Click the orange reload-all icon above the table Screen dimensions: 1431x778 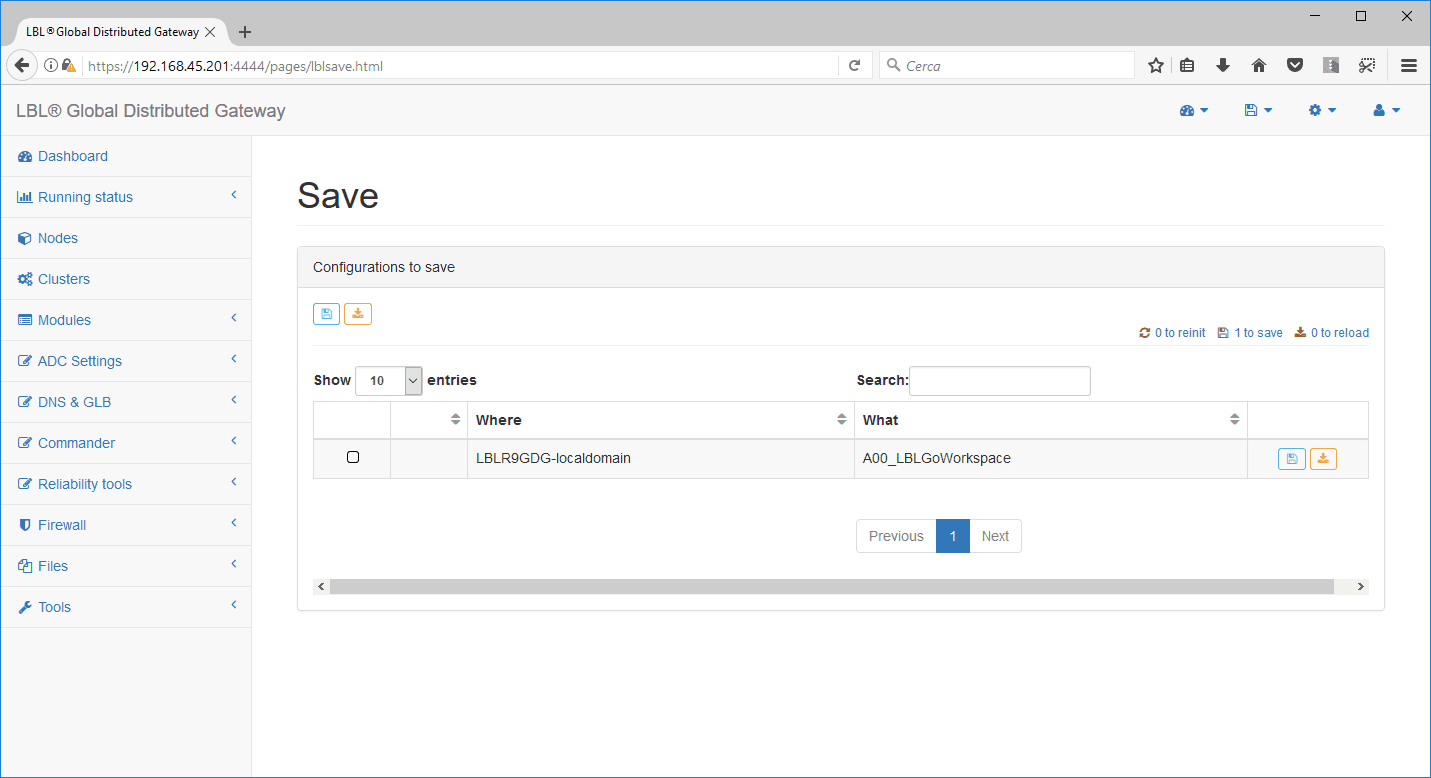[358, 314]
